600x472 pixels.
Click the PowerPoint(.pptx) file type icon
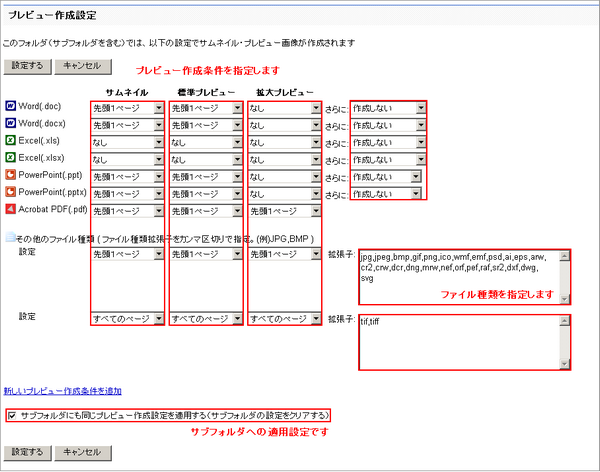(x=10, y=191)
